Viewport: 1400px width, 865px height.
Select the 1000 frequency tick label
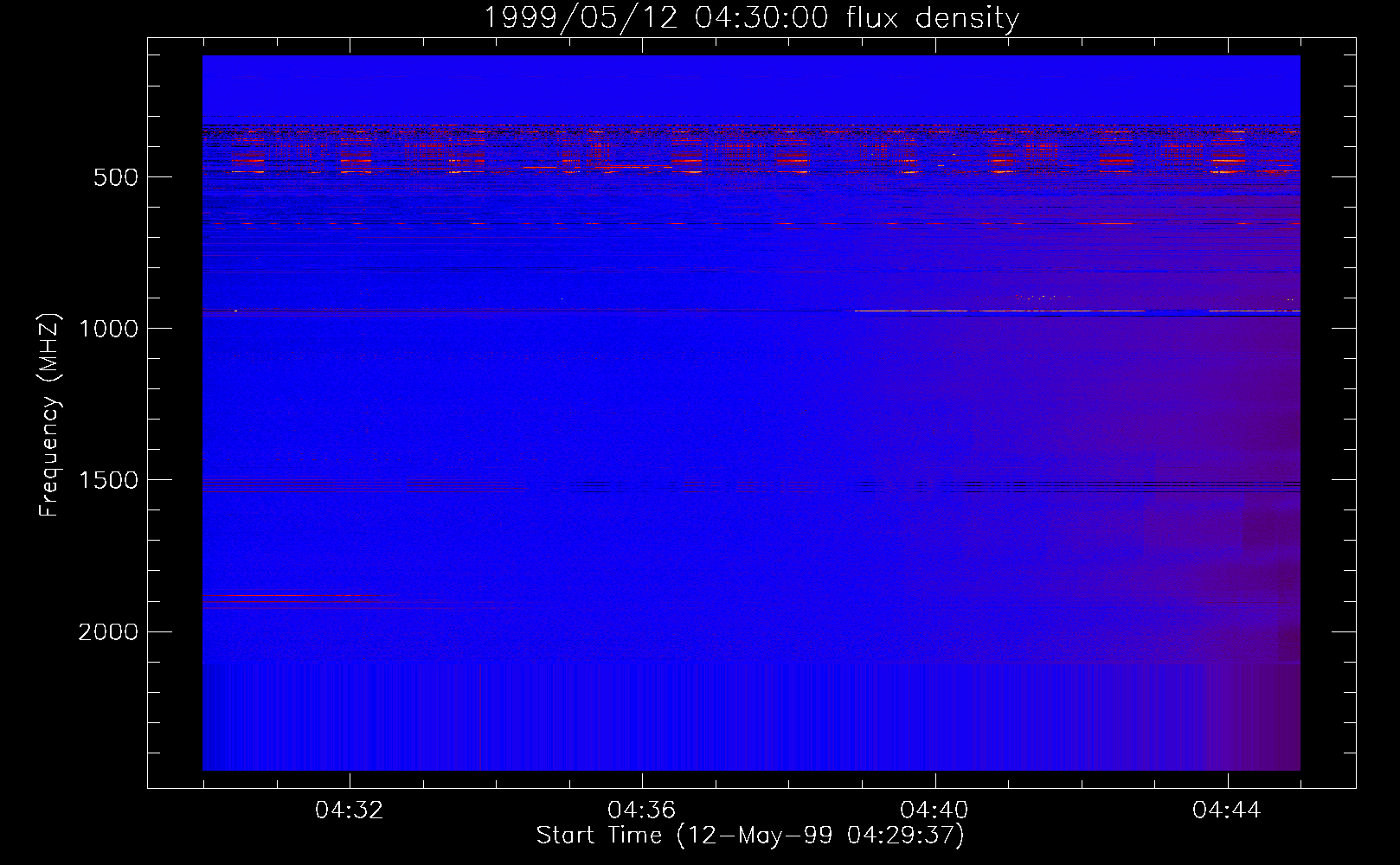click(x=108, y=329)
